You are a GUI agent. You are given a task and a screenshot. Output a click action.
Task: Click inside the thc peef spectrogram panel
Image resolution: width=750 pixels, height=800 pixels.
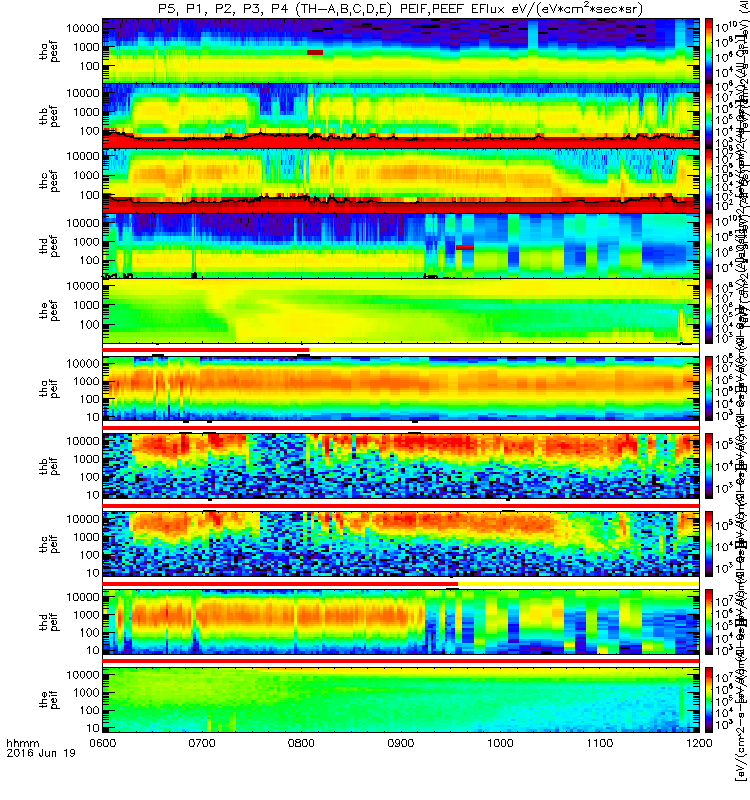coord(401,181)
